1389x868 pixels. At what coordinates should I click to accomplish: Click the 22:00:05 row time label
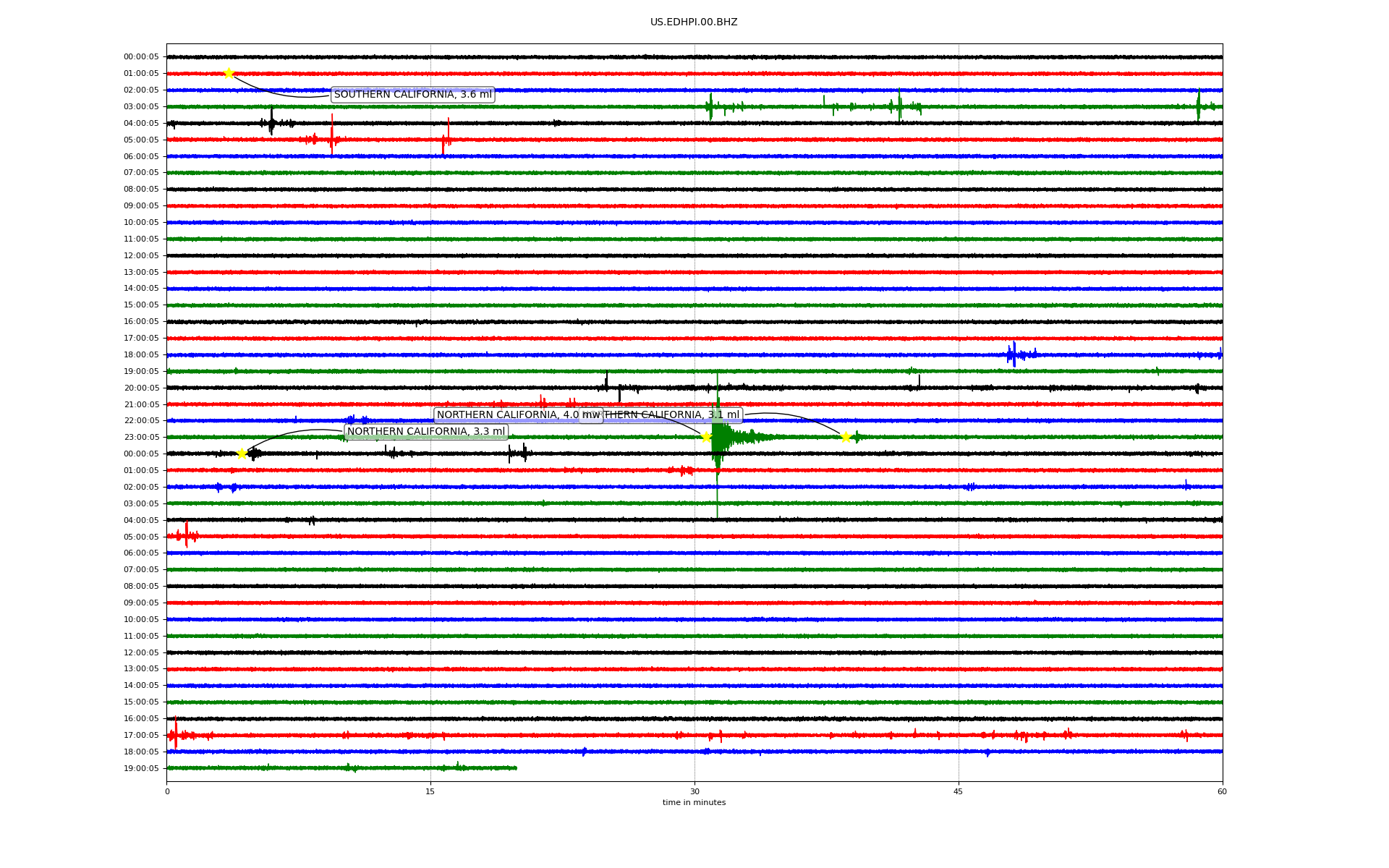coord(141,420)
